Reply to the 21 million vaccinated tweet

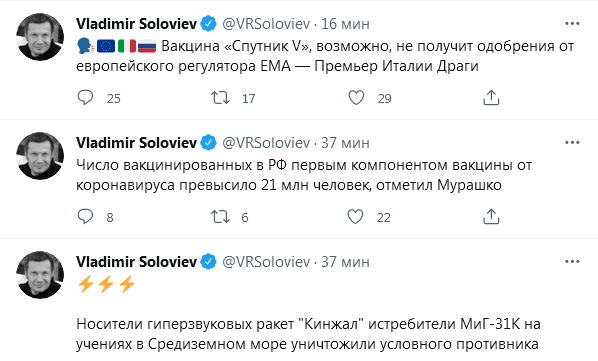(85, 217)
